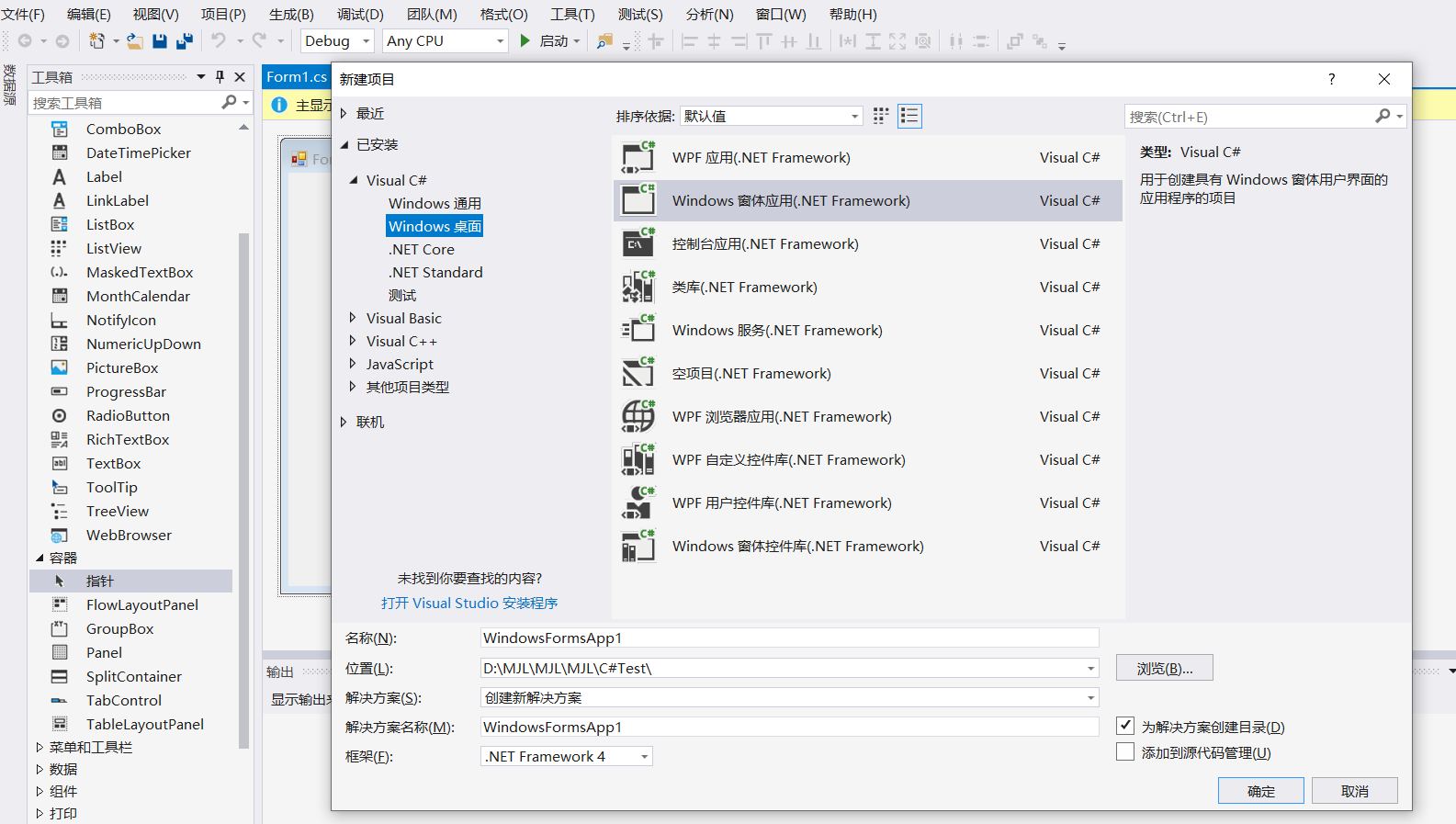Open the 生成(B) menu
1456x824 pixels.
[291, 14]
